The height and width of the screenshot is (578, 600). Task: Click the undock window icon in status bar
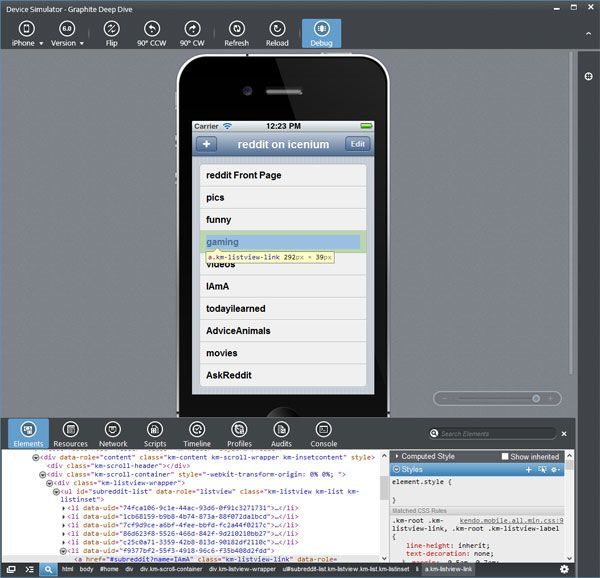click(11, 569)
